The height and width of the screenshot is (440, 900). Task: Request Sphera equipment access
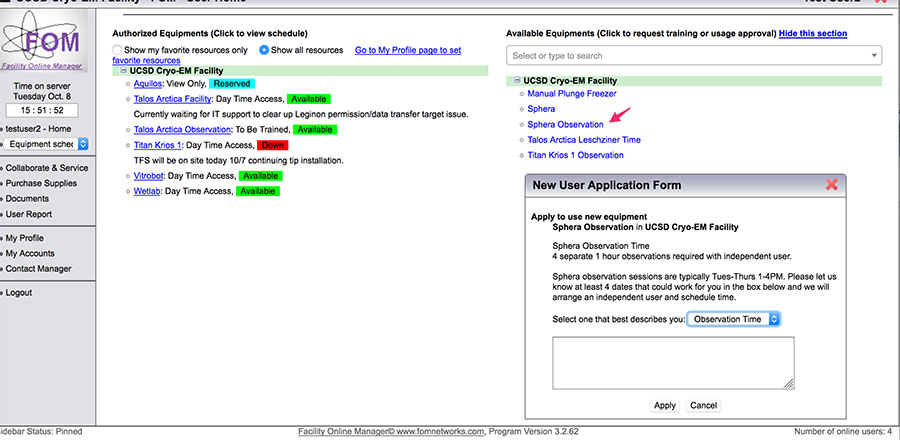(541, 108)
